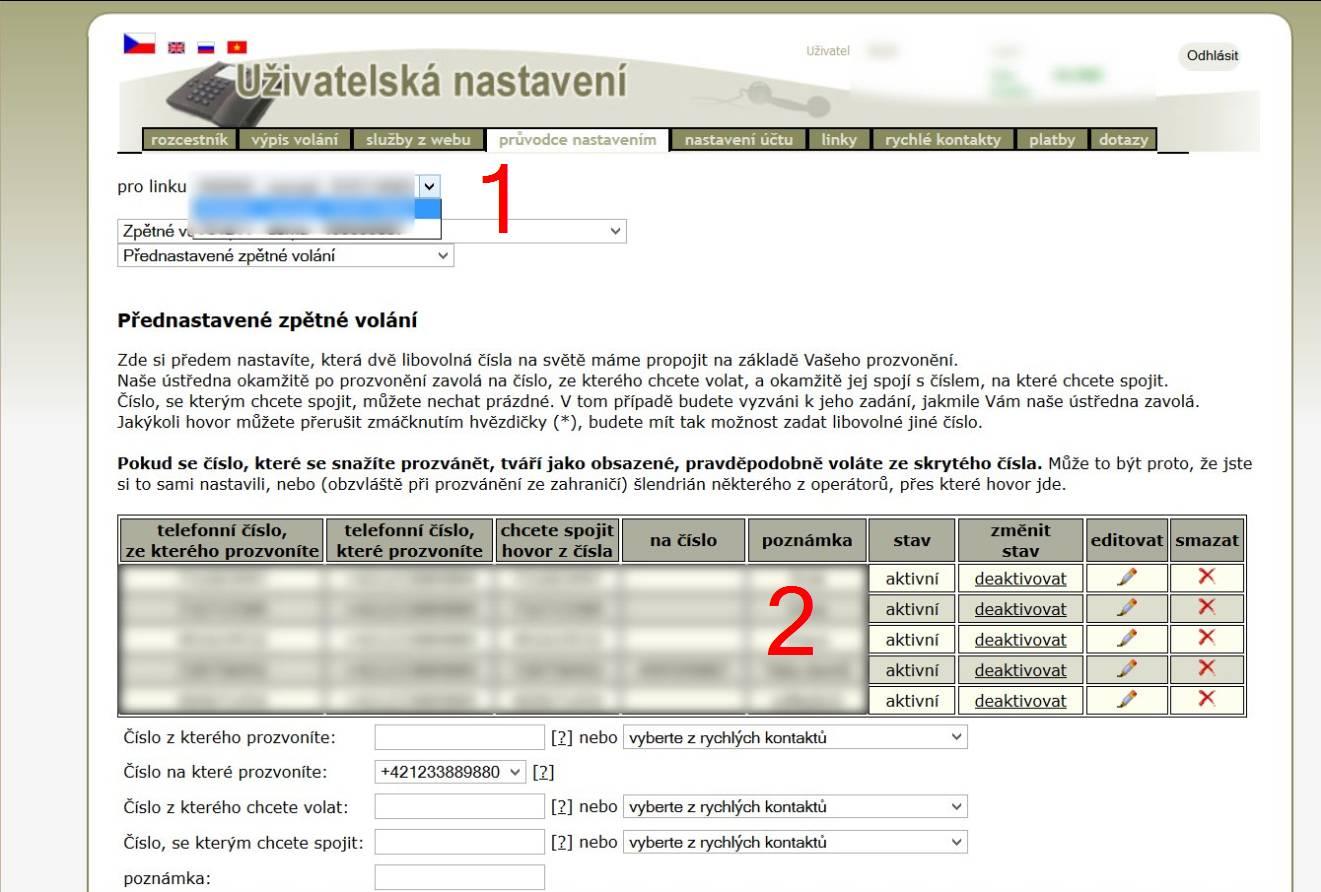1321x892 pixels.
Task: Click the [?] help link beside +421233889880
Action: click(543, 772)
